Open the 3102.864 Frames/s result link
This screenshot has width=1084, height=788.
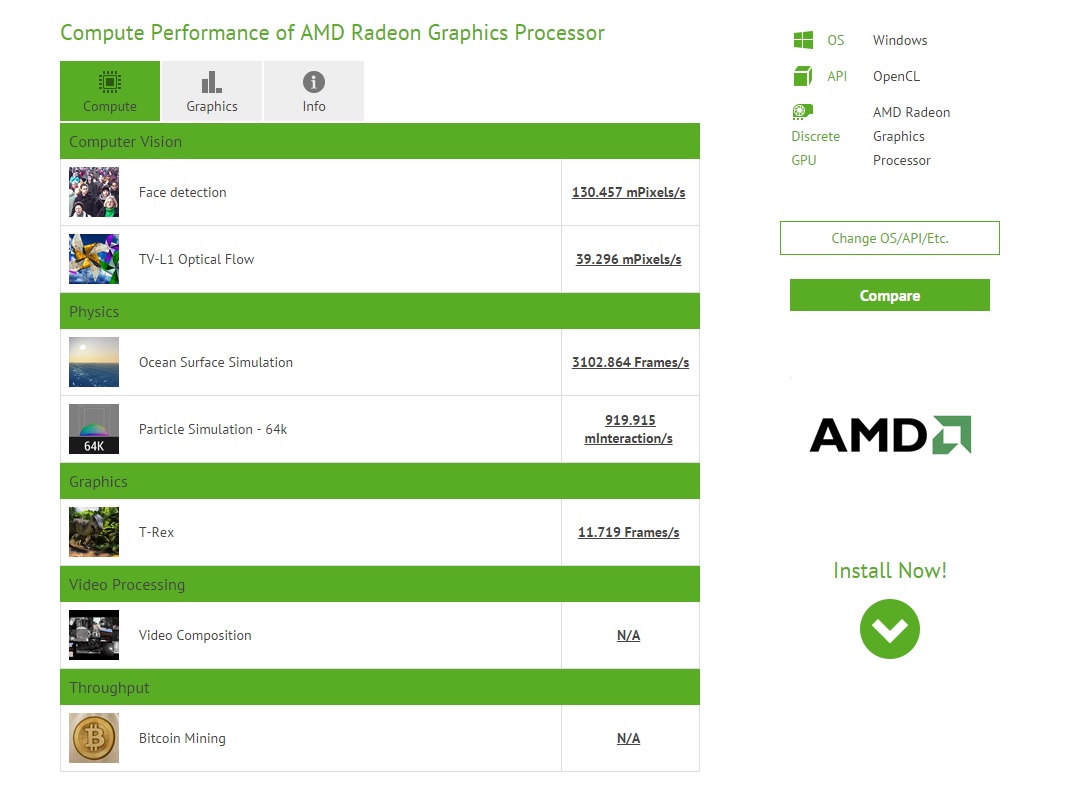630,362
